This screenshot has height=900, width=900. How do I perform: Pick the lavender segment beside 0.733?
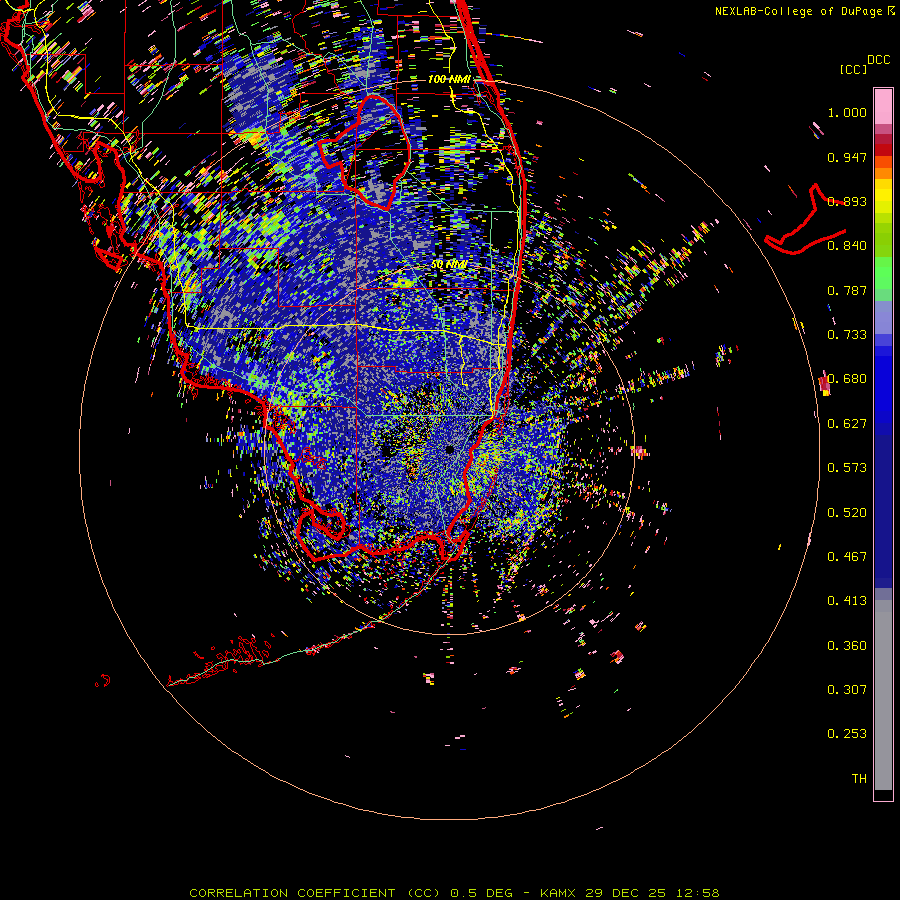883,317
